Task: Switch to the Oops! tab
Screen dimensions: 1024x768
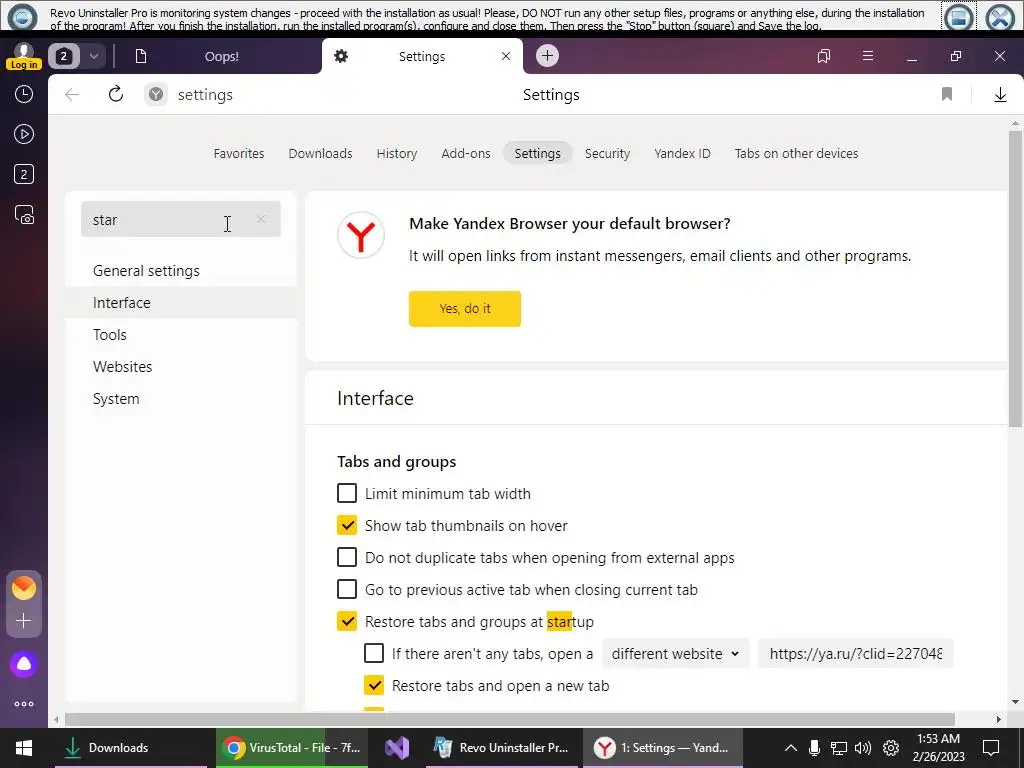Action: pos(221,56)
